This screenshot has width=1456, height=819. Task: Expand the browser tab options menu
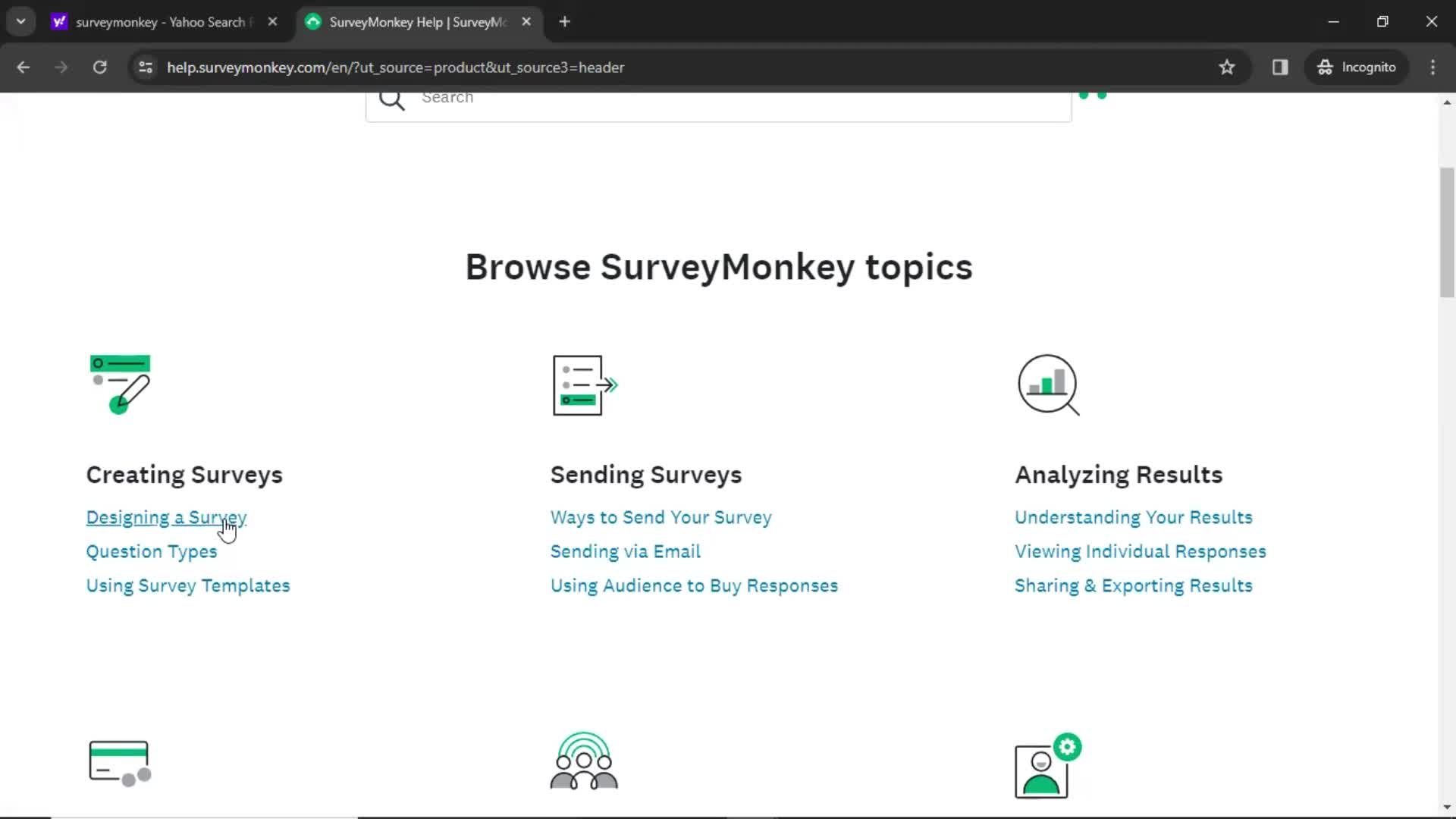(19, 21)
